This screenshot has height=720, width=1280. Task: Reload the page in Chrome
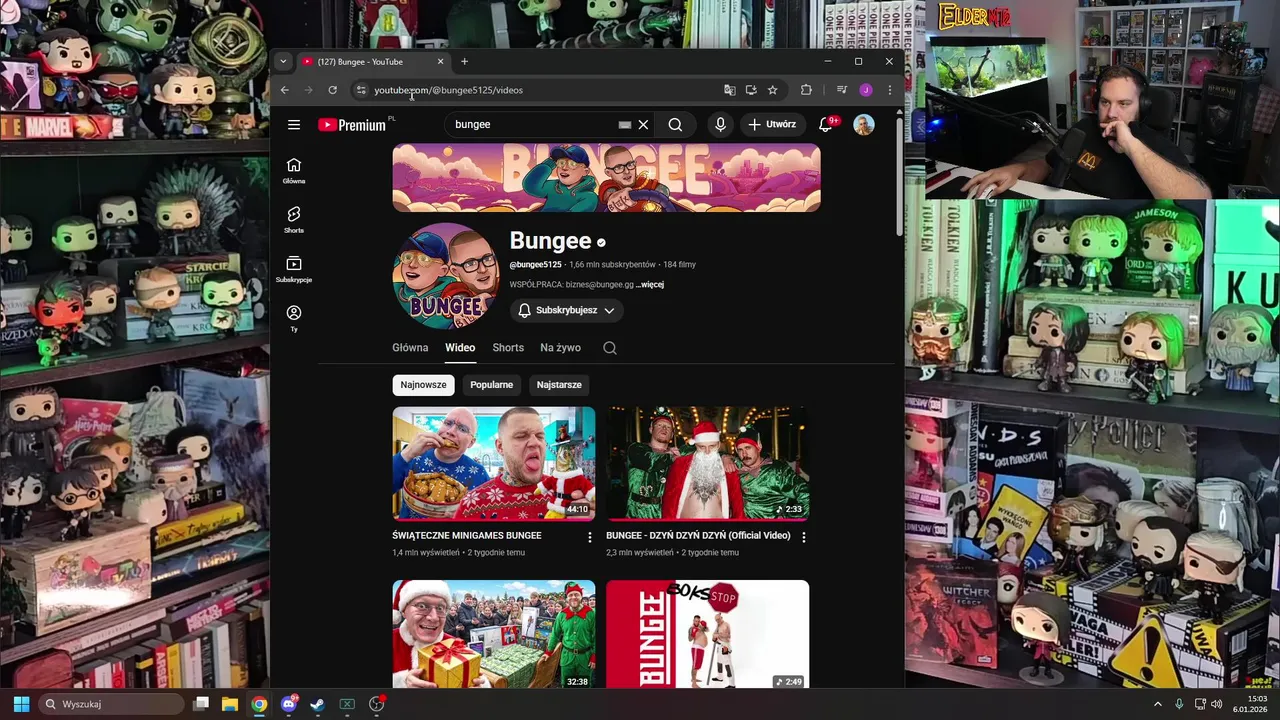pyautogui.click(x=332, y=90)
